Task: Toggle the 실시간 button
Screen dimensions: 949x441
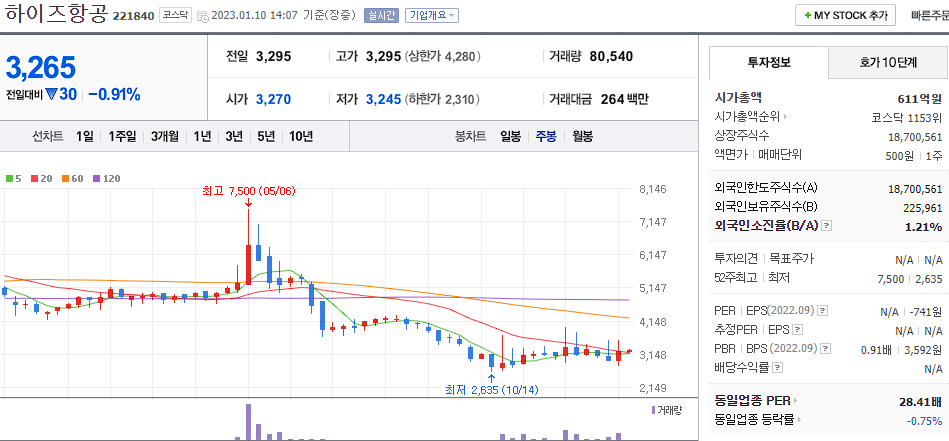Action: (381, 15)
